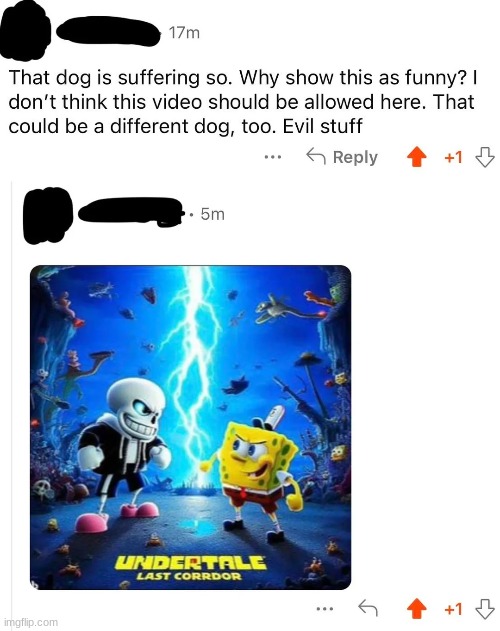Upvote the comment about the suffering dog

417,157
